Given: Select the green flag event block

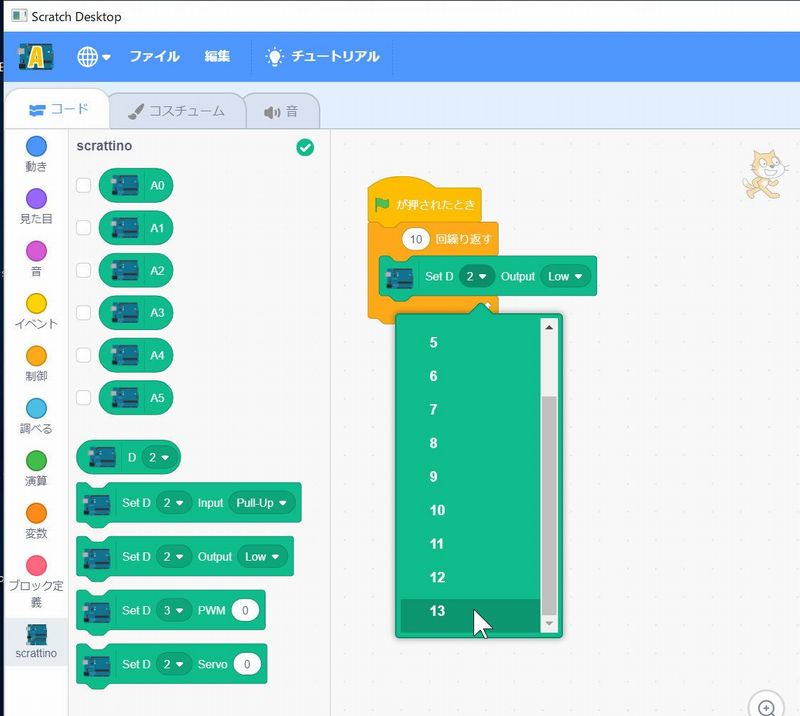Looking at the screenshot, I should coord(424,204).
